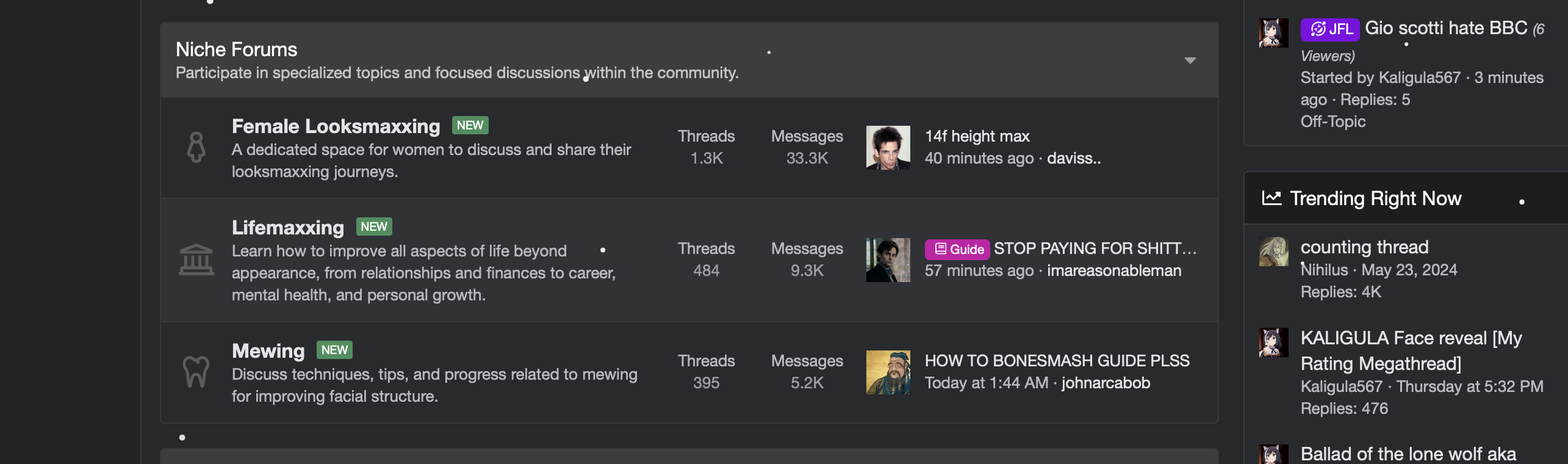
Task: Click the Guide tag on Lifemaxxing thread
Action: point(957,249)
